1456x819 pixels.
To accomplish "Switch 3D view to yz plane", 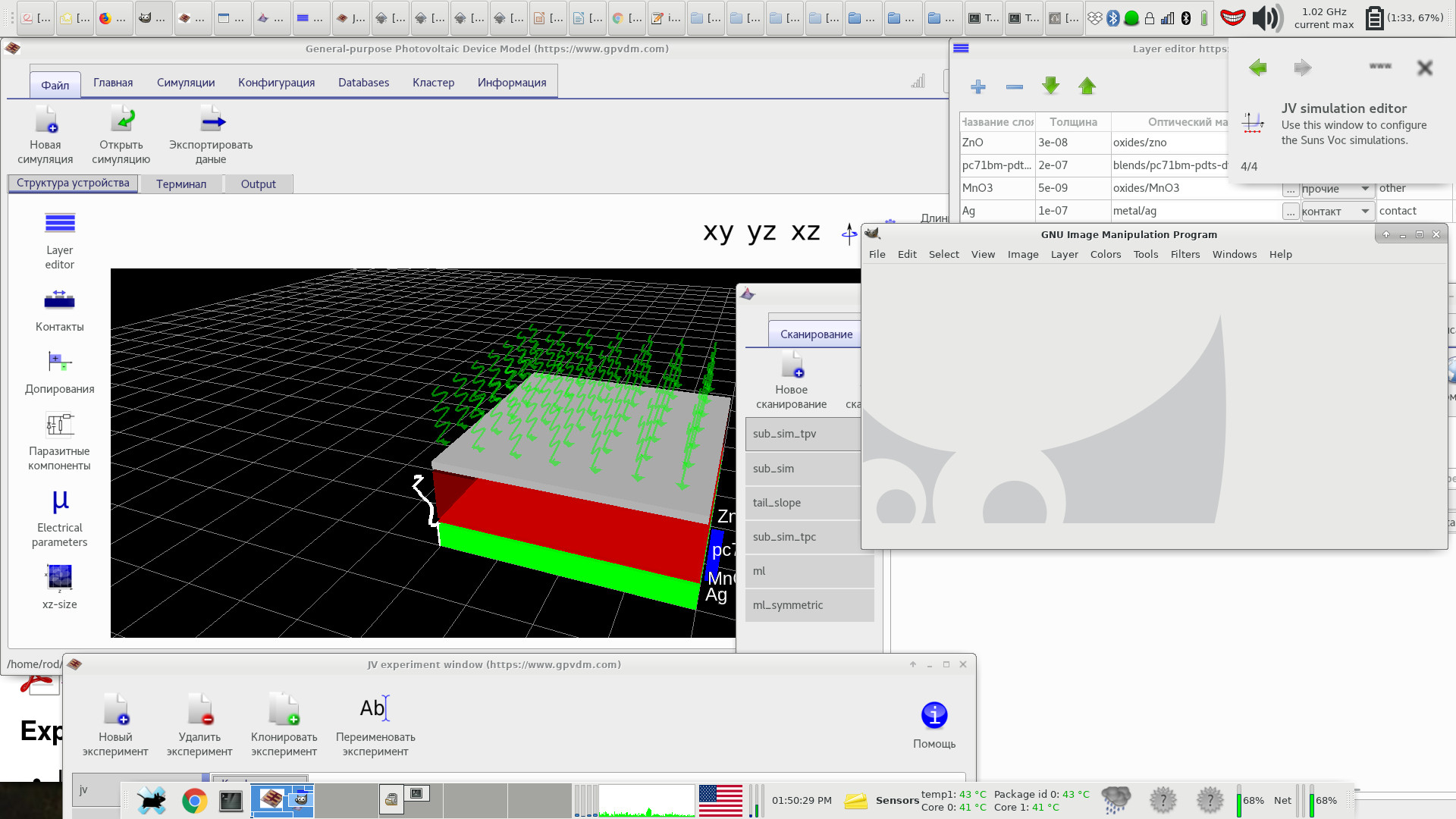I will tap(761, 231).
